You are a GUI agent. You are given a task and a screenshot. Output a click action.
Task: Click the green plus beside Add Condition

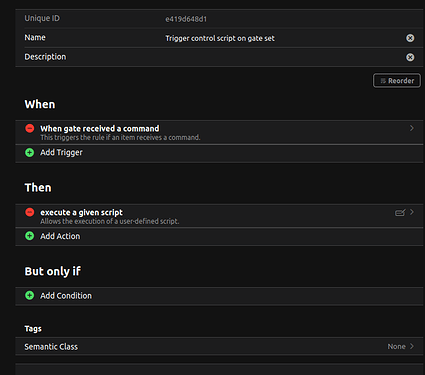(x=30, y=295)
